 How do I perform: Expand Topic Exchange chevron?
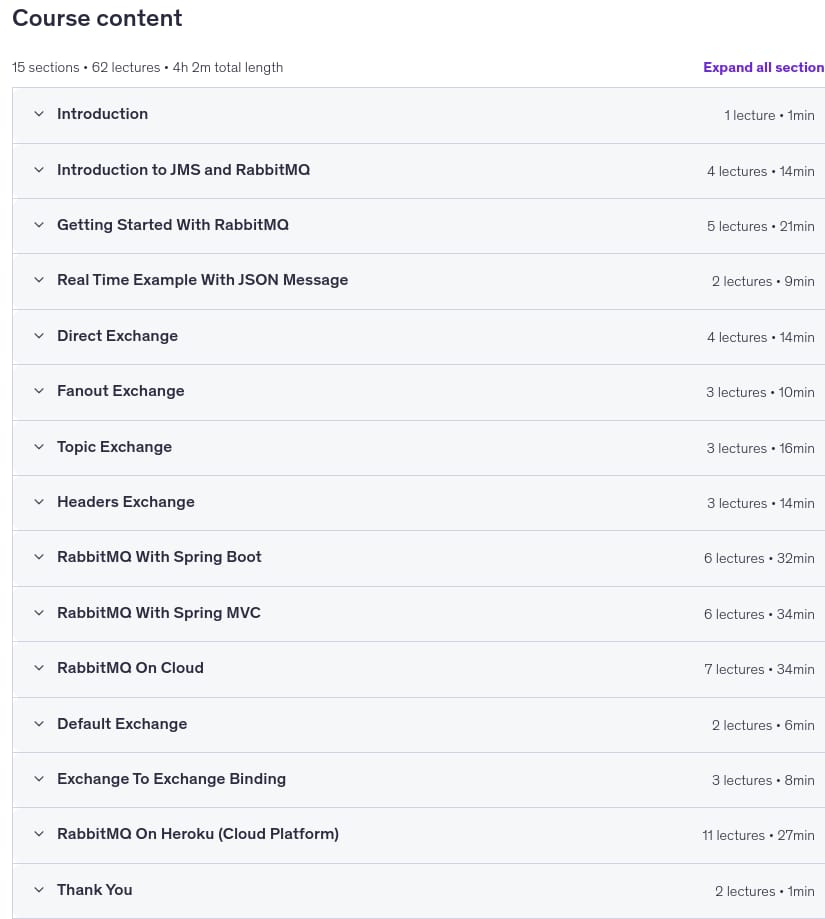pyautogui.click(x=39, y=447)
